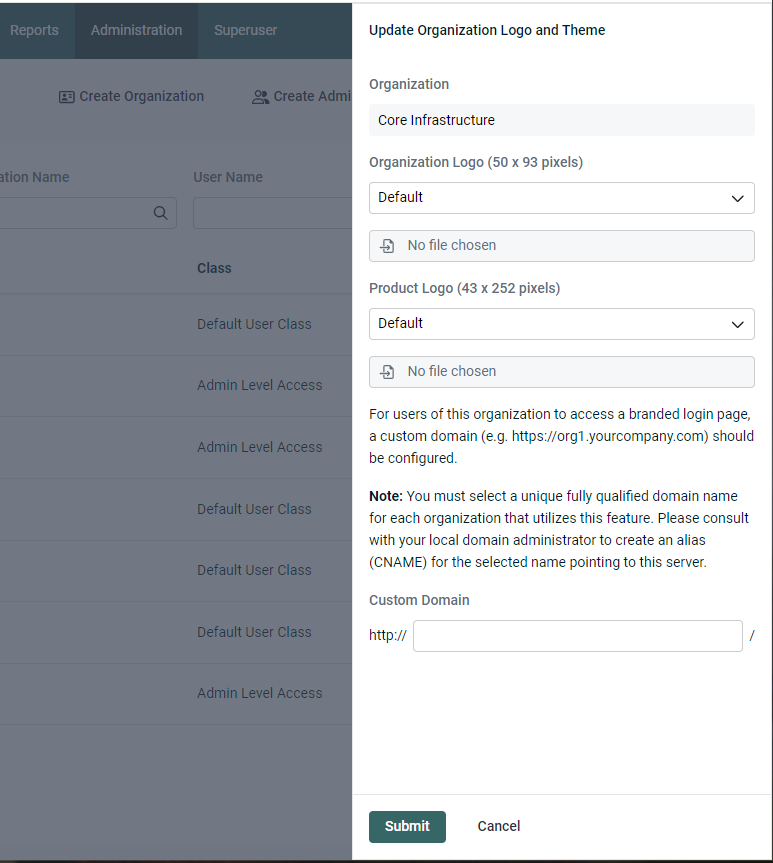Click the Create Organization card icon
773x863 pixels.
coord(67,97)
